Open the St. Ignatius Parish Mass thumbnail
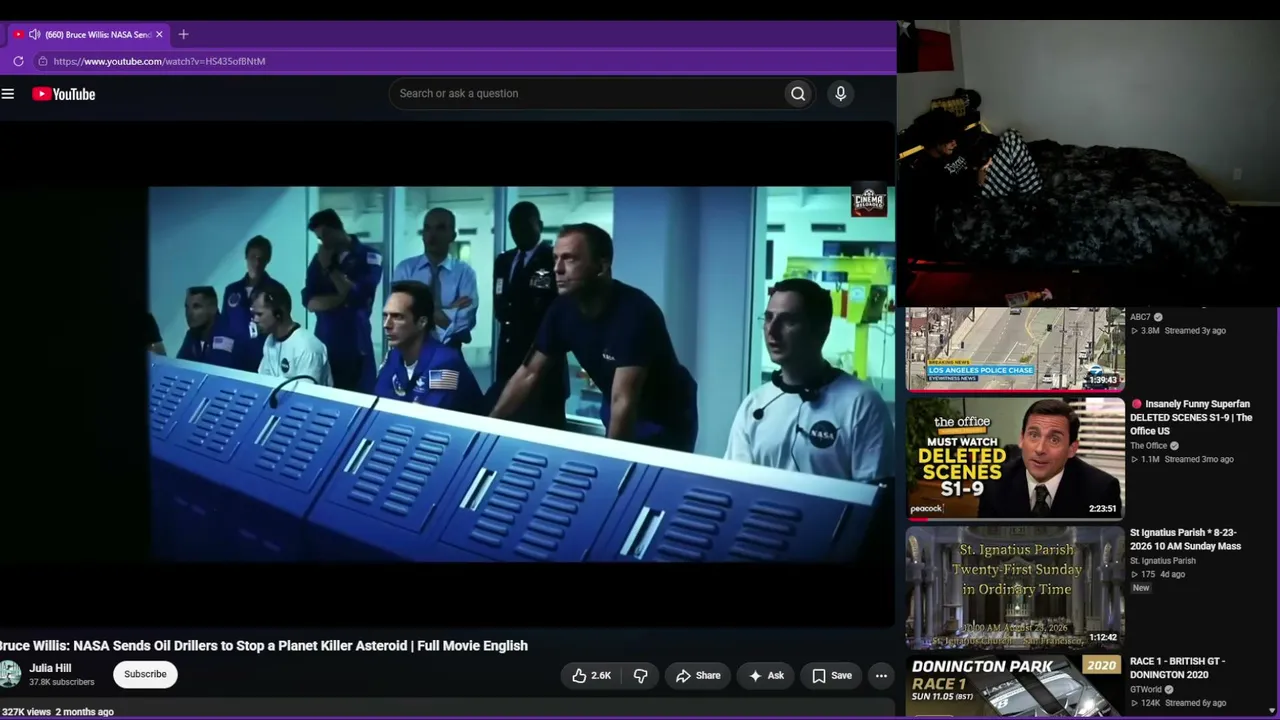The image size is (1280, 720). click(1015, 587)
